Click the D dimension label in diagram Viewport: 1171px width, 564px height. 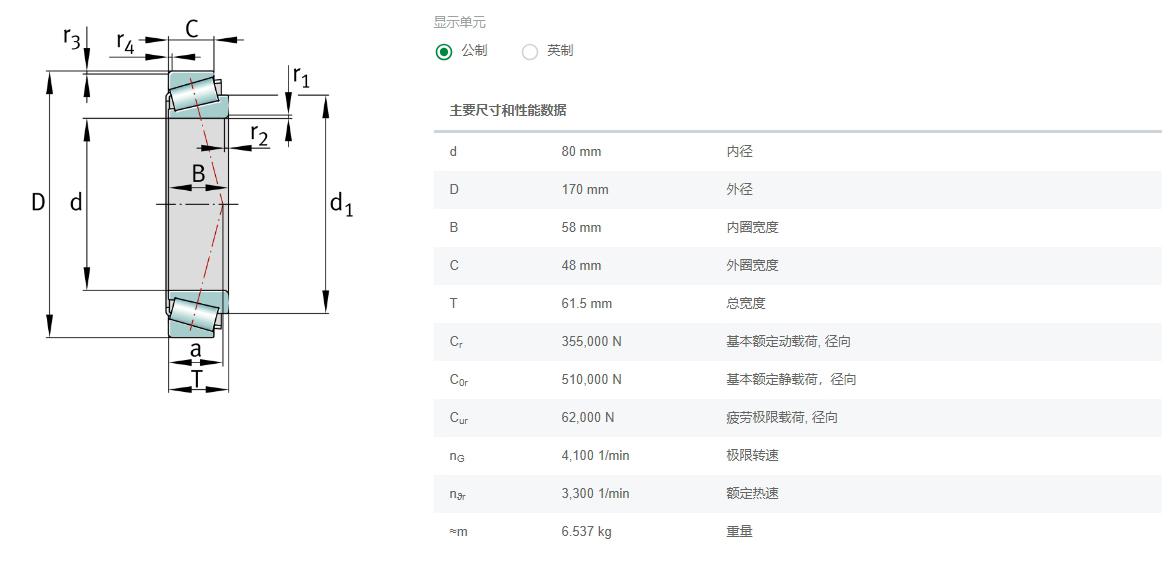(x=38, y=202)
